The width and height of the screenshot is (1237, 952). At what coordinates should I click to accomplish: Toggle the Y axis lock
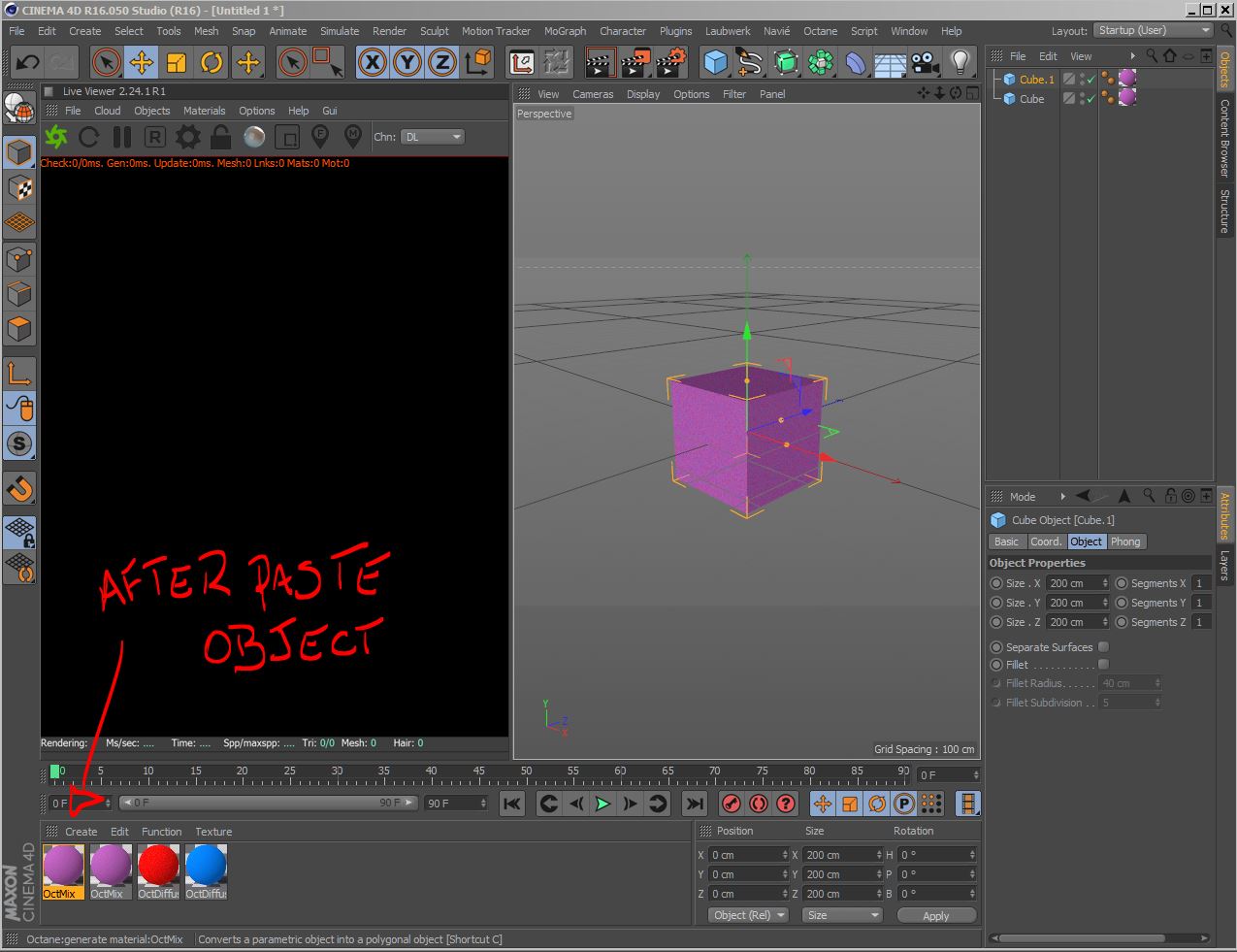click(407, 63)
